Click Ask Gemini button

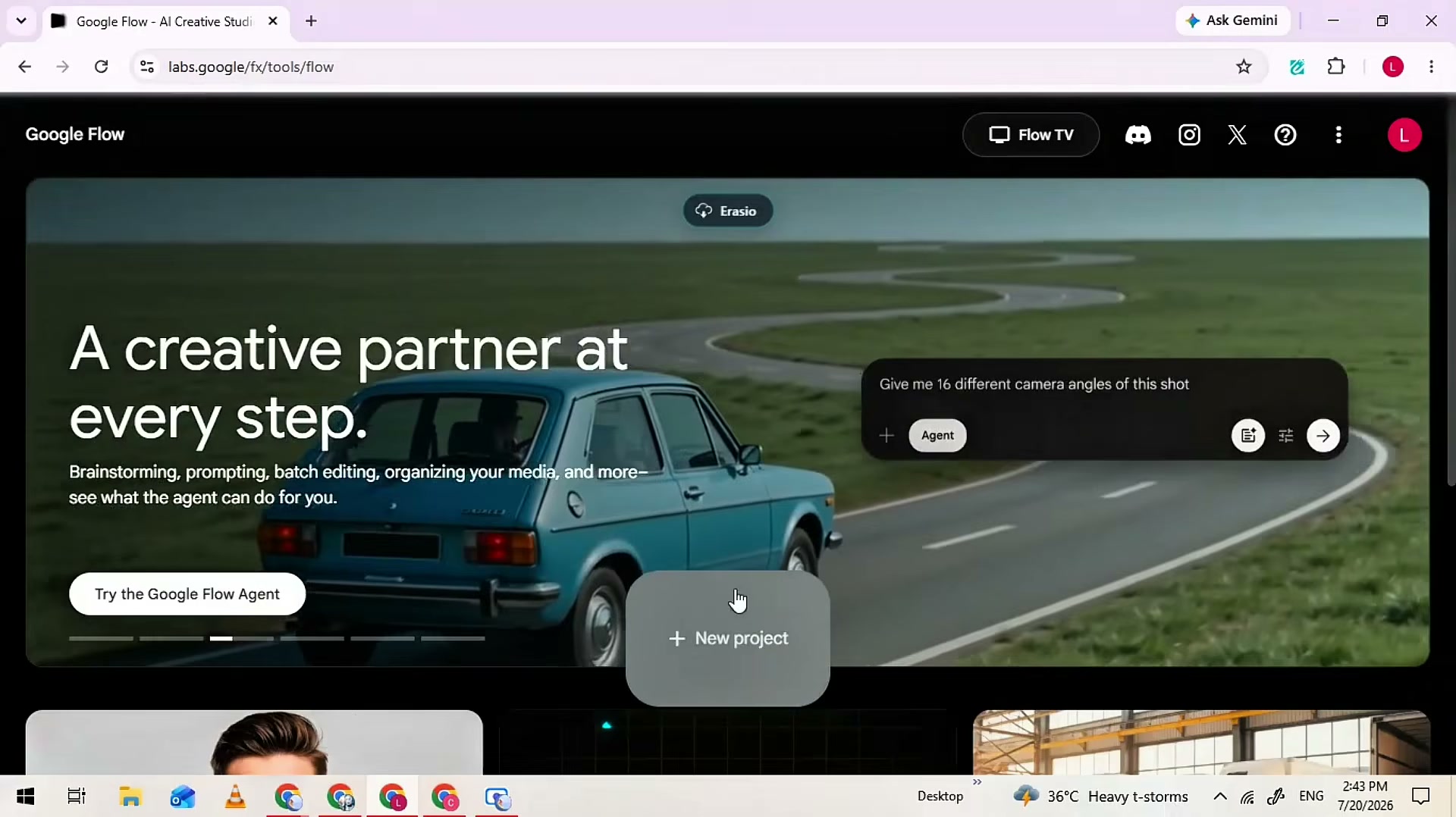[x=1232, y=20]
